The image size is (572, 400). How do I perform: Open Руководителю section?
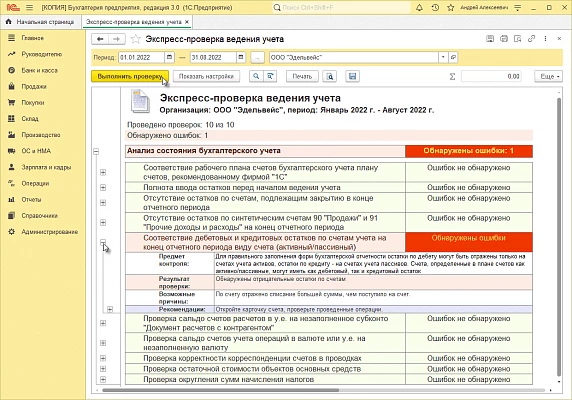pos(41,54)
